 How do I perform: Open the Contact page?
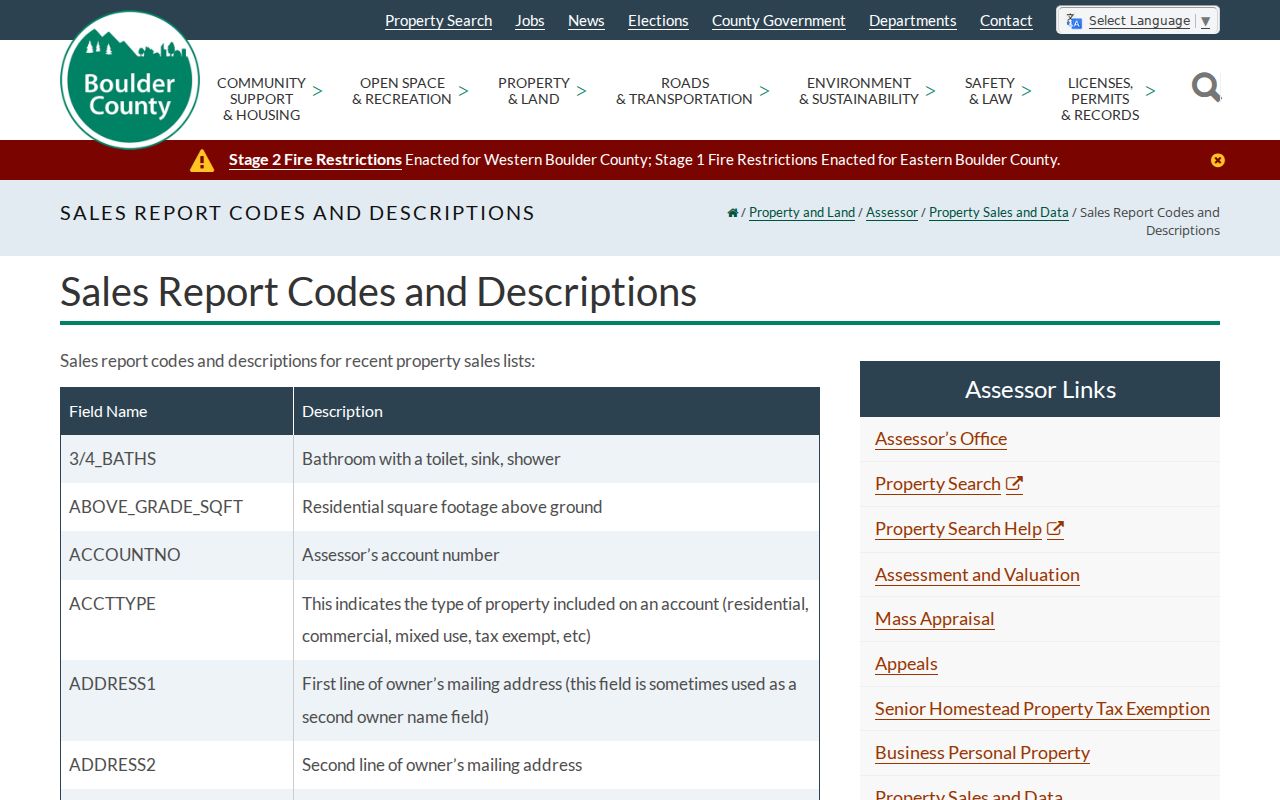(1006, 21)
